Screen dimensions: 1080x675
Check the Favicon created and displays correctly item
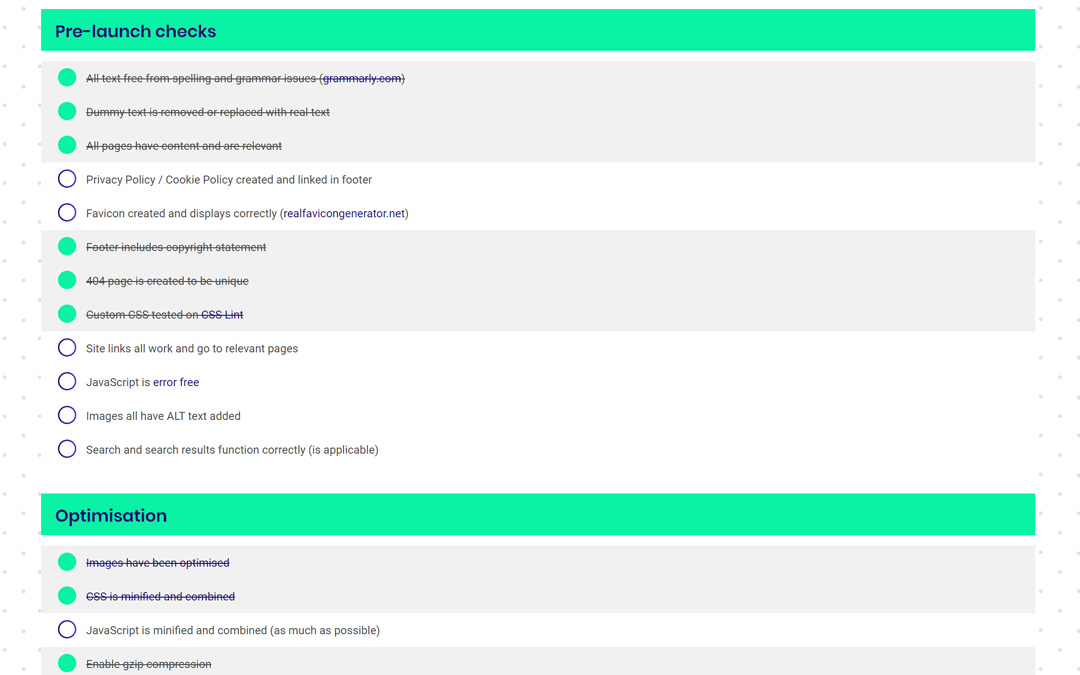point(67,212)
